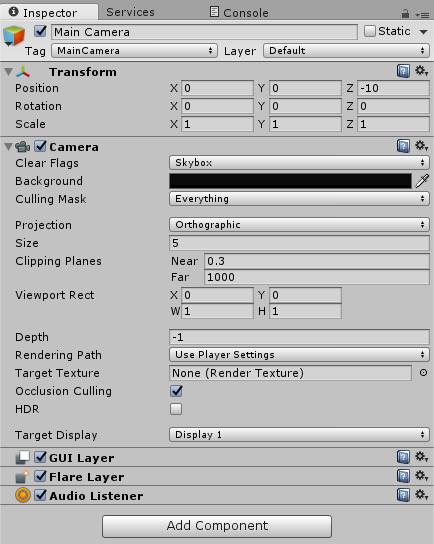This screenshot has height=544, width=434.
Task: Pick the background color with the eyedropper icon
Action: tap(422, 181)
